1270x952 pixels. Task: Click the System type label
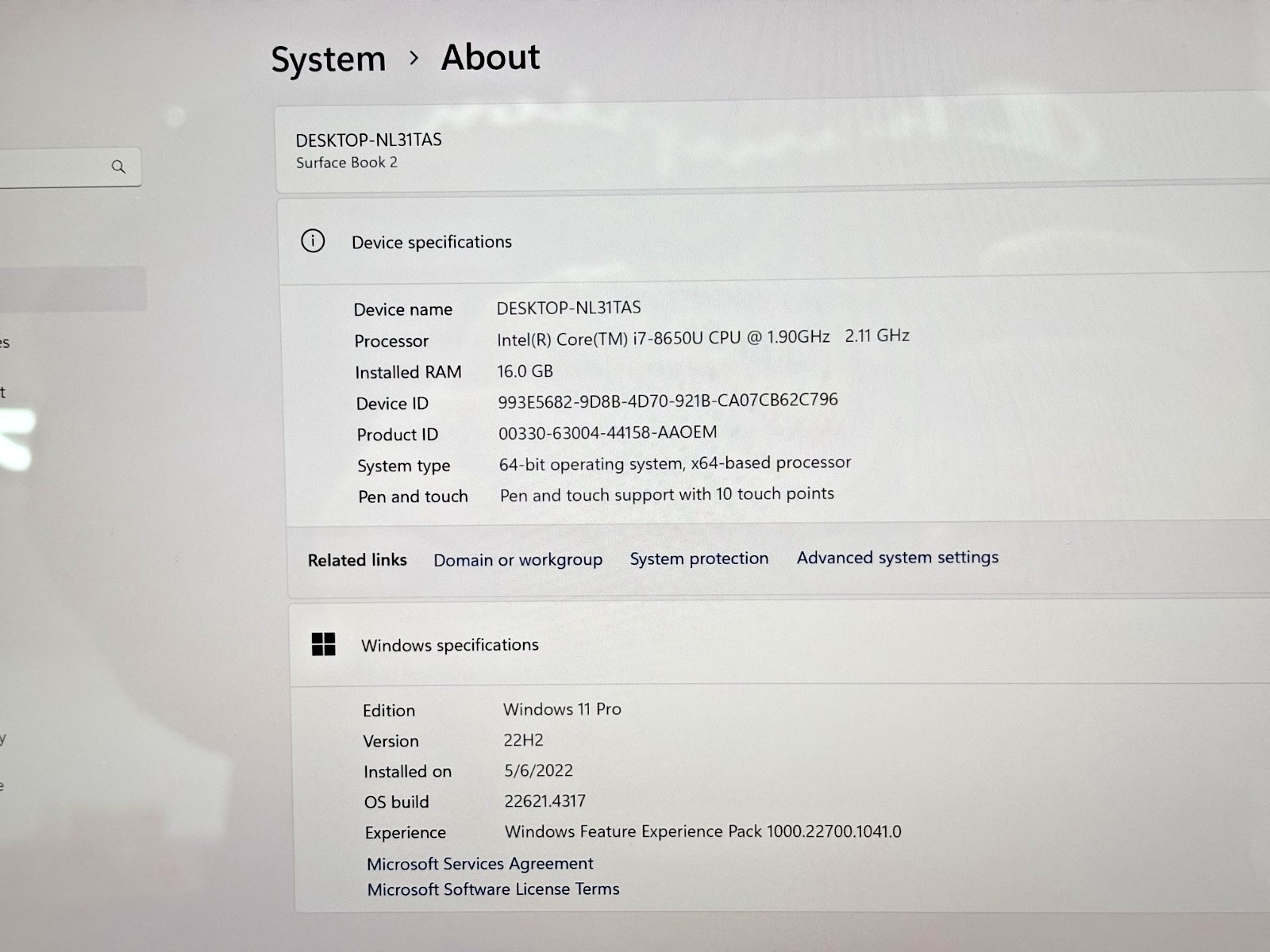coord(403,466)
